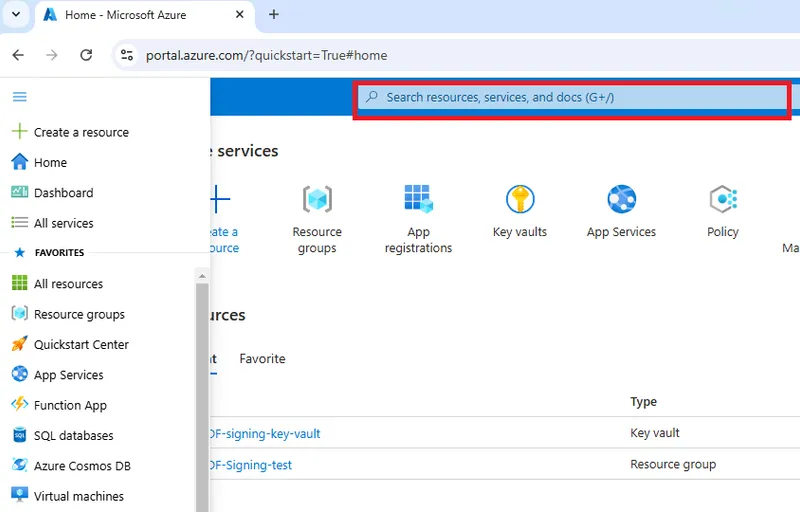This screenshot has height=512, width=800.
Task: Click the favorites list scrollbar thumb
Action: (202, 397)
